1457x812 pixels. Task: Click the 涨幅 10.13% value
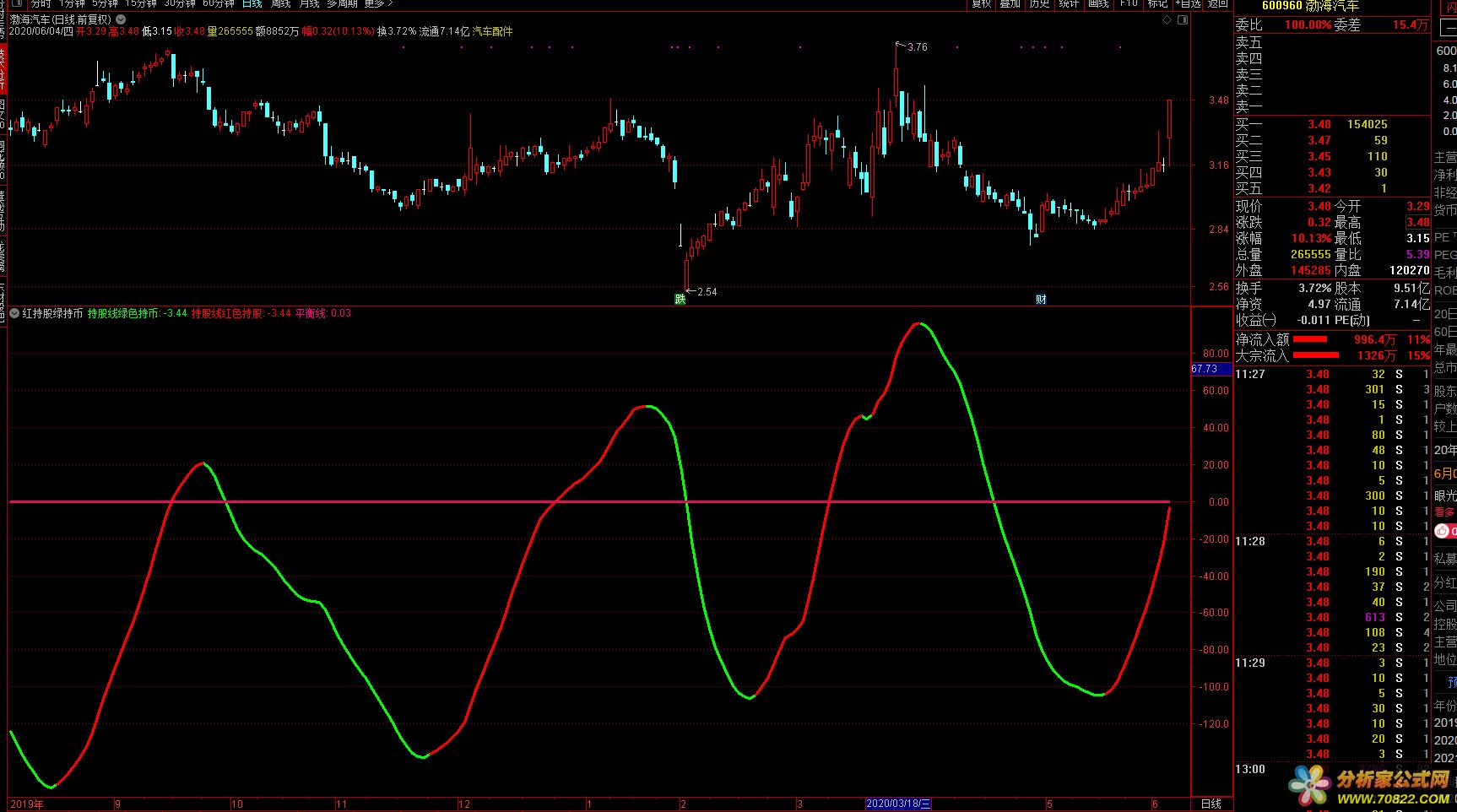click(x=1310, y=238)
